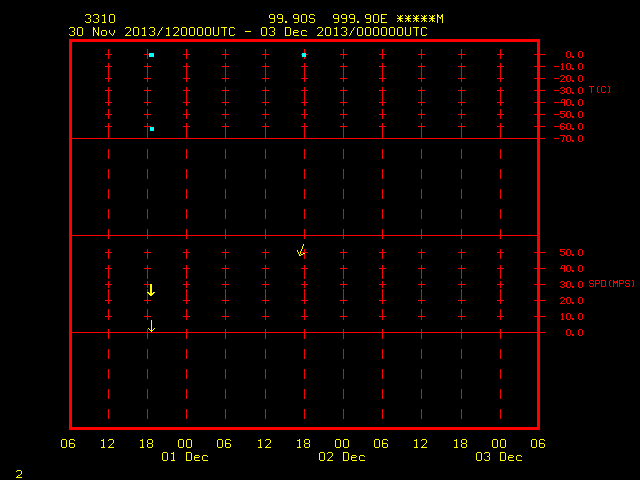Click the -70.0 temperature axis value

coord(568,139)
